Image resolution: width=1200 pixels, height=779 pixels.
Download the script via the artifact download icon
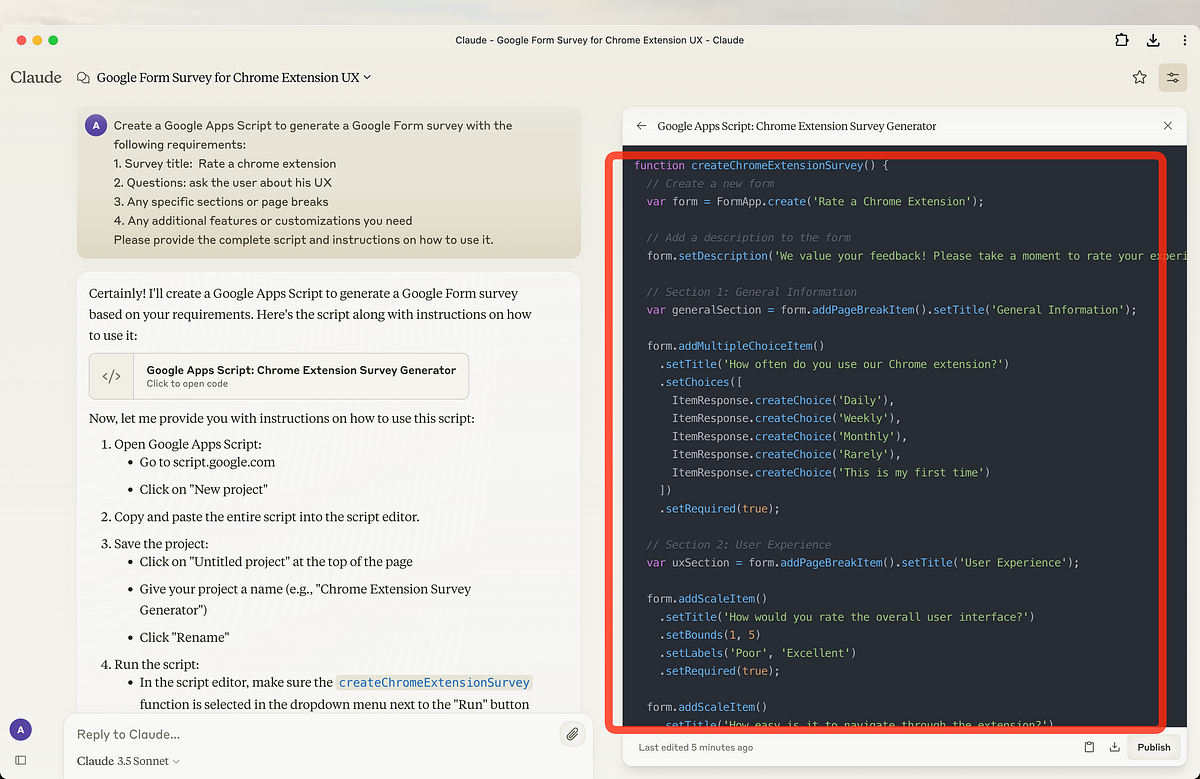coord(1114,747)
